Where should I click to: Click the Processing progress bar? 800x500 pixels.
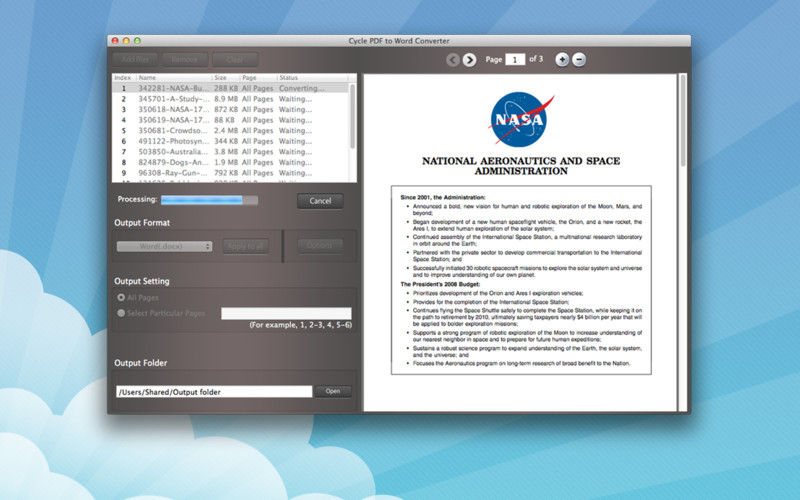point(209,200)
